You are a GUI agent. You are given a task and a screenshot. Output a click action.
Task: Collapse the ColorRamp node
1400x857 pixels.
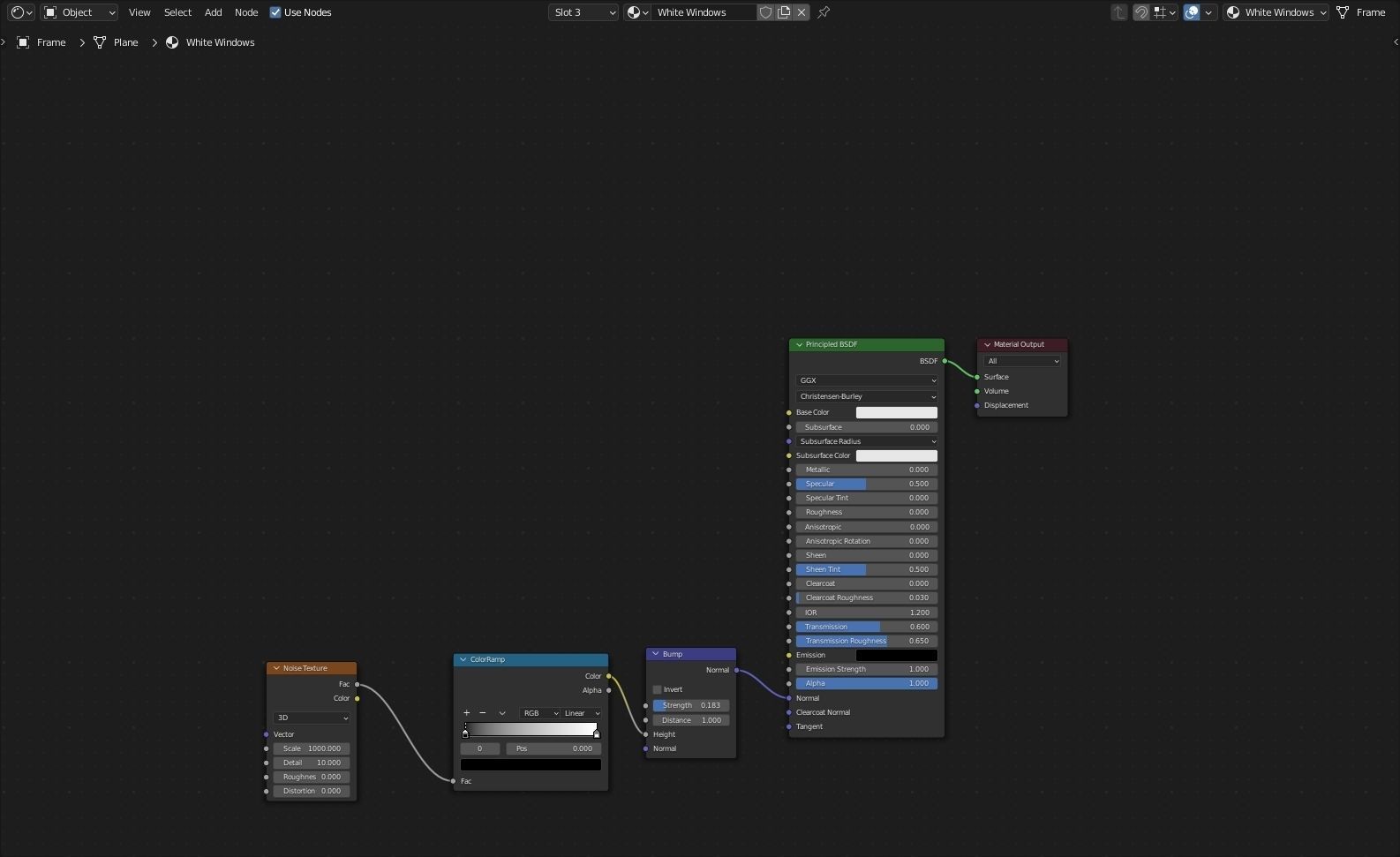pos(463,659)
